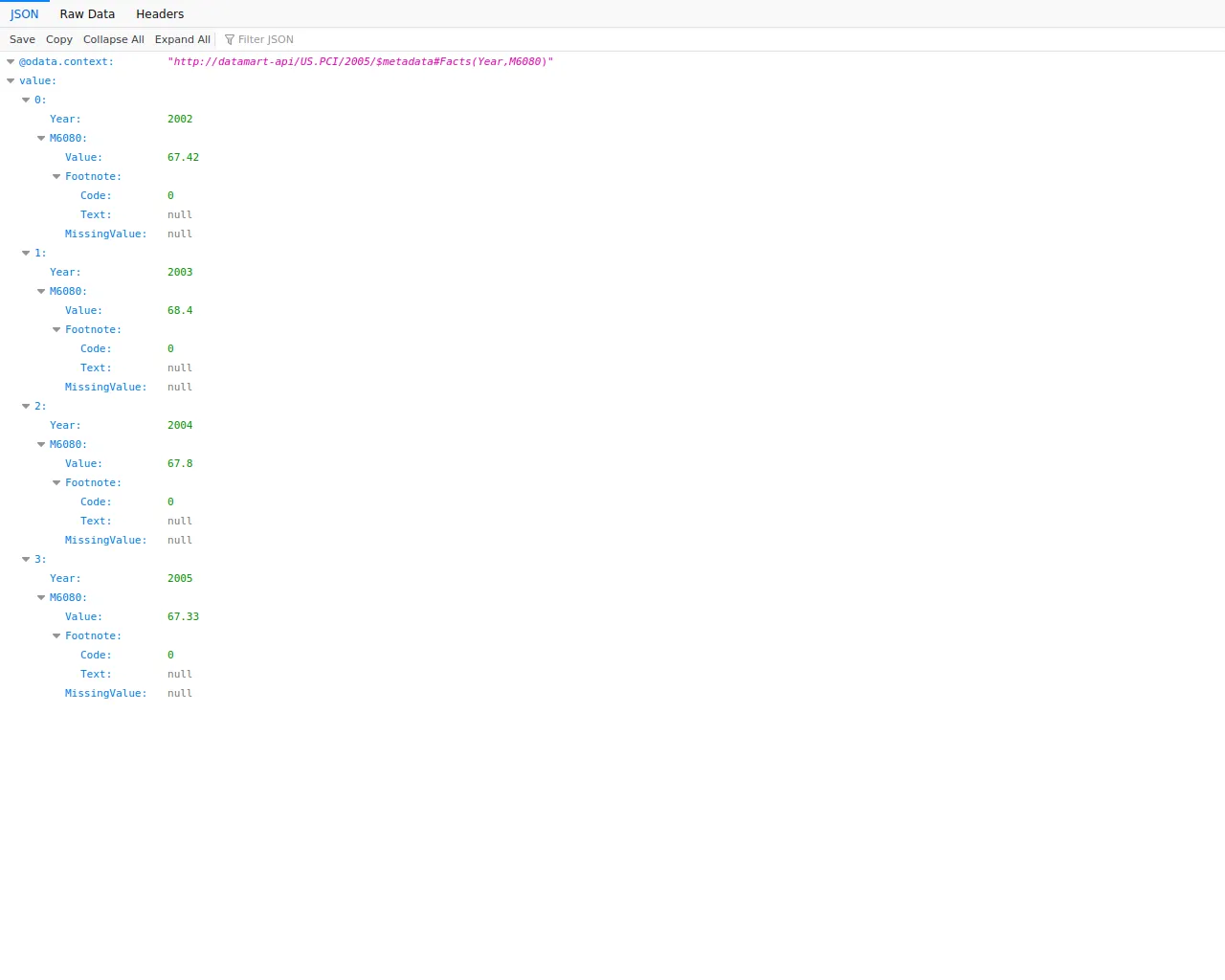
Task: Select the JSON tab
Action: pyautogui.click(x=25, y=13)
